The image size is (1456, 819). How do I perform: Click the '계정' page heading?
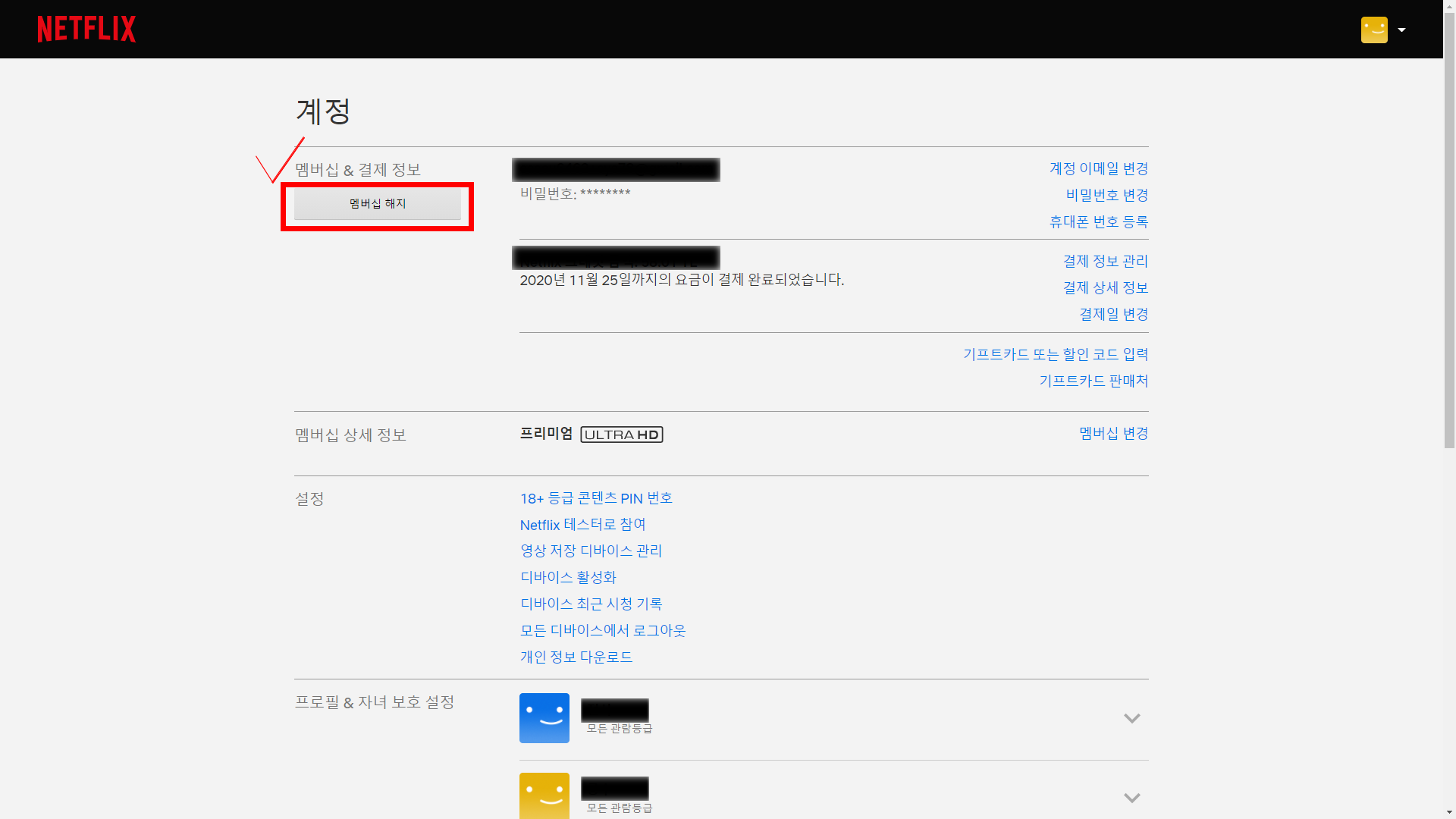tap(323, 111)
